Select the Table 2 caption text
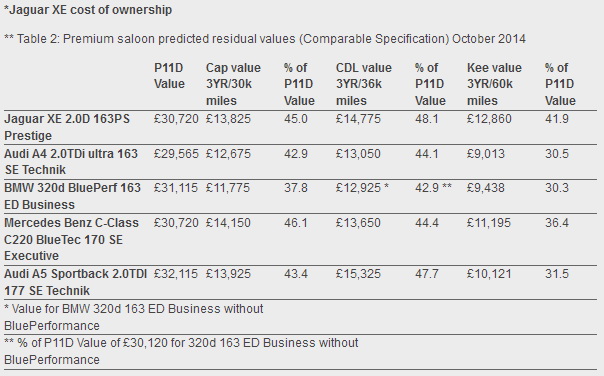Image resolution: width=604 pixels, height=376 pixels. coord(265,39)
